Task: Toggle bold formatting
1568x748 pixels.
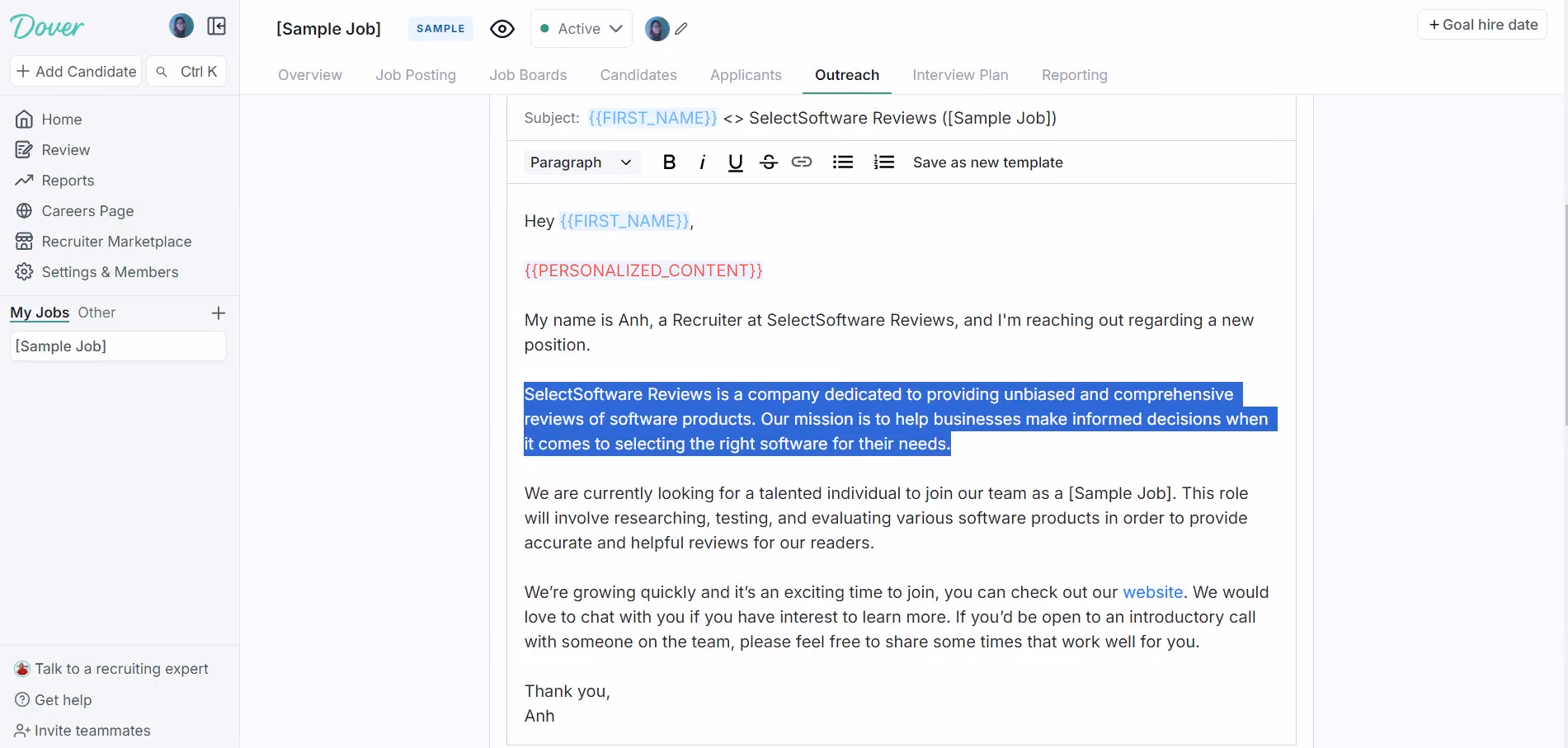Action: (x=670, y=162)
